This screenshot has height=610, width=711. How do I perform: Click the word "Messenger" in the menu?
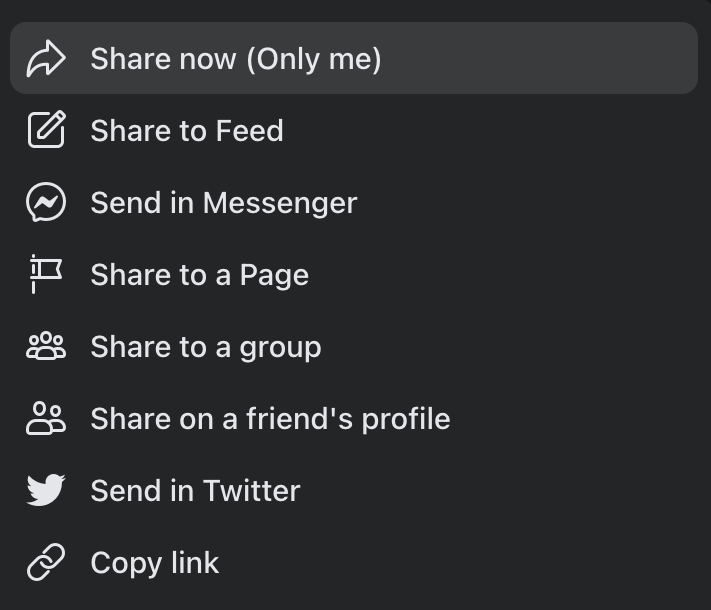click(279, 203)
